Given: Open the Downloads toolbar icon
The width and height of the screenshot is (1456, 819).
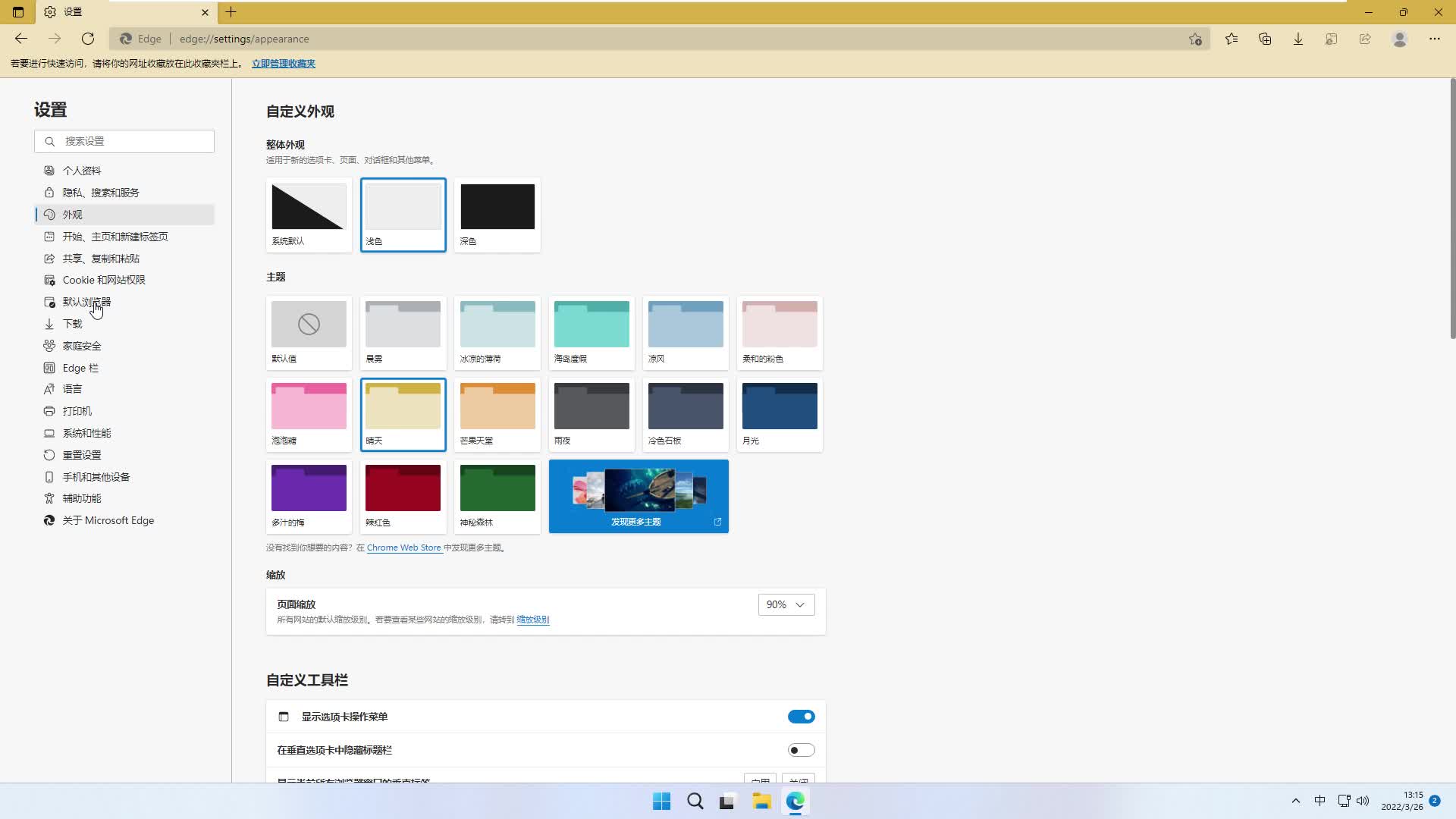Looking at the screenshot, I should point(1298,39).
